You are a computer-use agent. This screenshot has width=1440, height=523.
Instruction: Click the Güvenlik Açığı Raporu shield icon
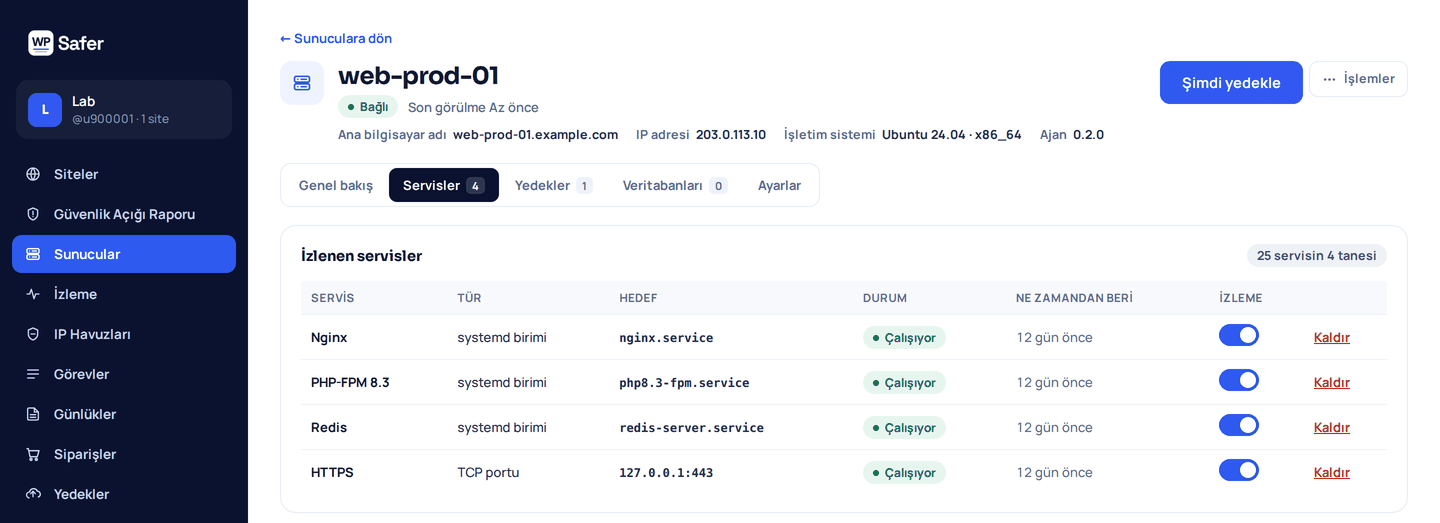(33, 214)
